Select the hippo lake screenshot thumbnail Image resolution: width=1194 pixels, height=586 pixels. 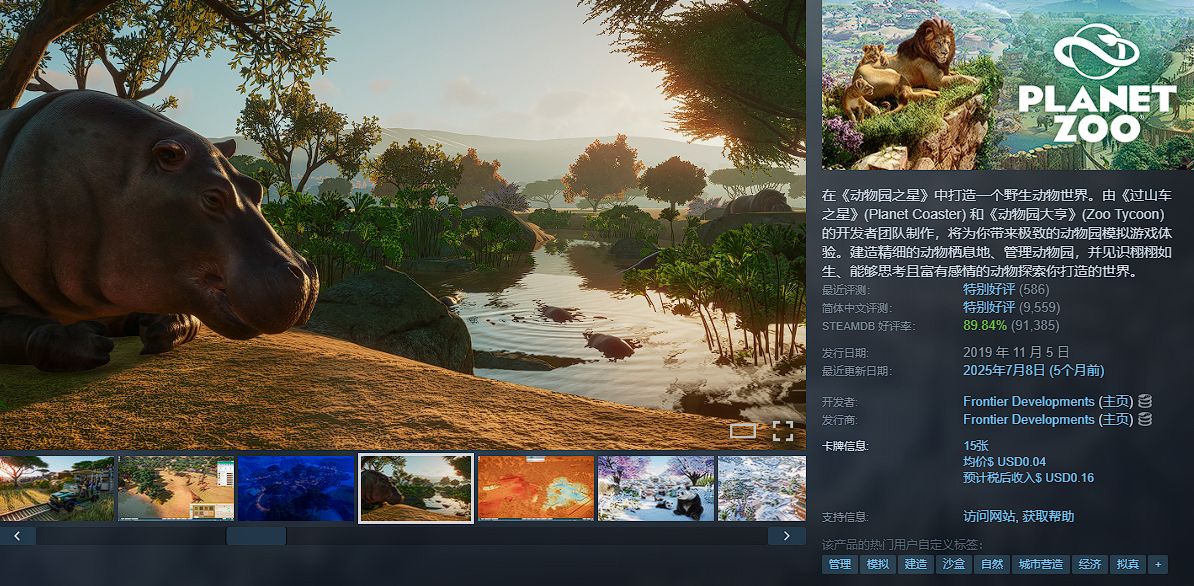click(416, 488)
